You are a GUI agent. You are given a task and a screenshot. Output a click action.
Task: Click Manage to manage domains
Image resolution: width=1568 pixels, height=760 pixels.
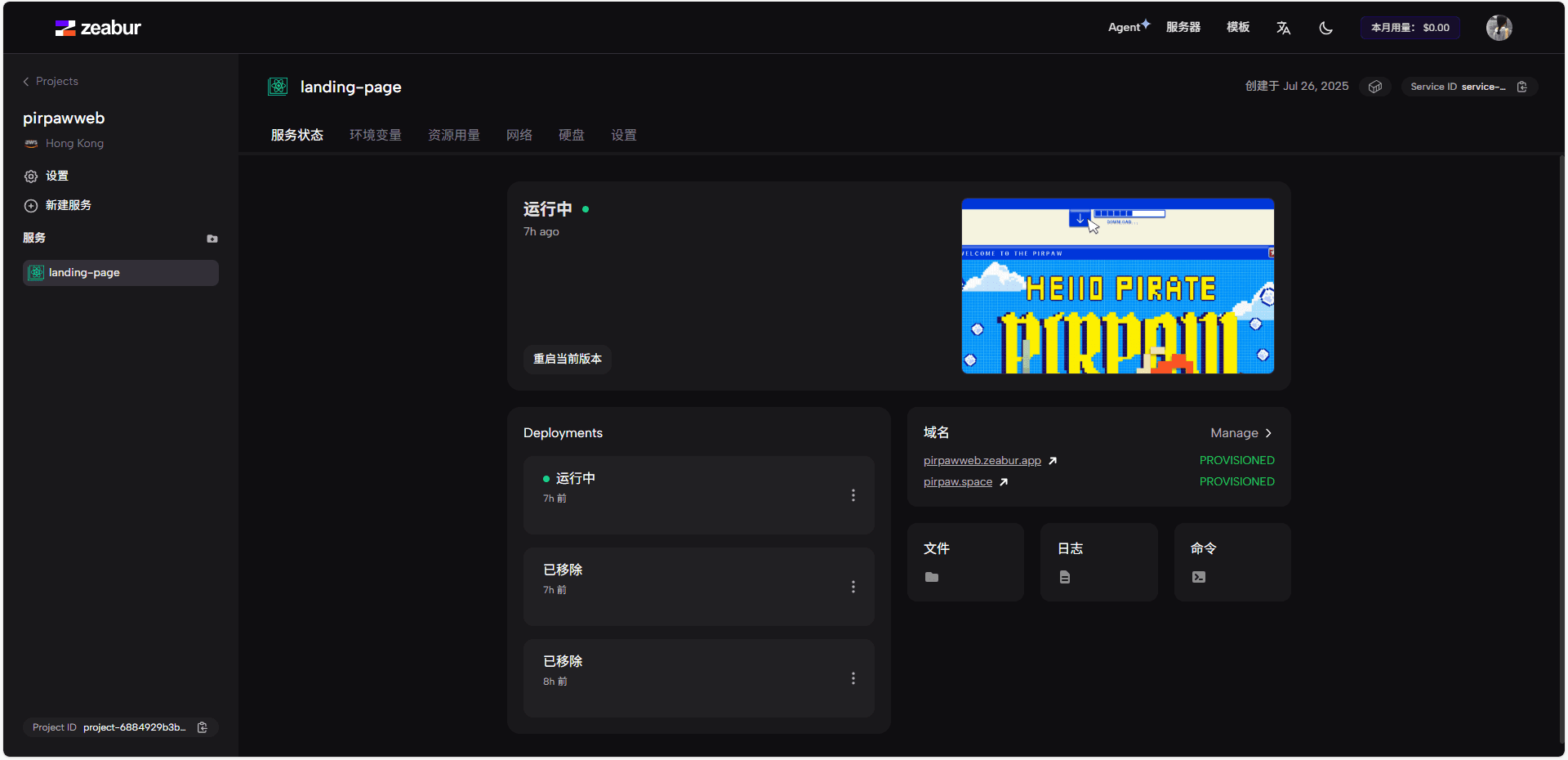point(1241,433)
